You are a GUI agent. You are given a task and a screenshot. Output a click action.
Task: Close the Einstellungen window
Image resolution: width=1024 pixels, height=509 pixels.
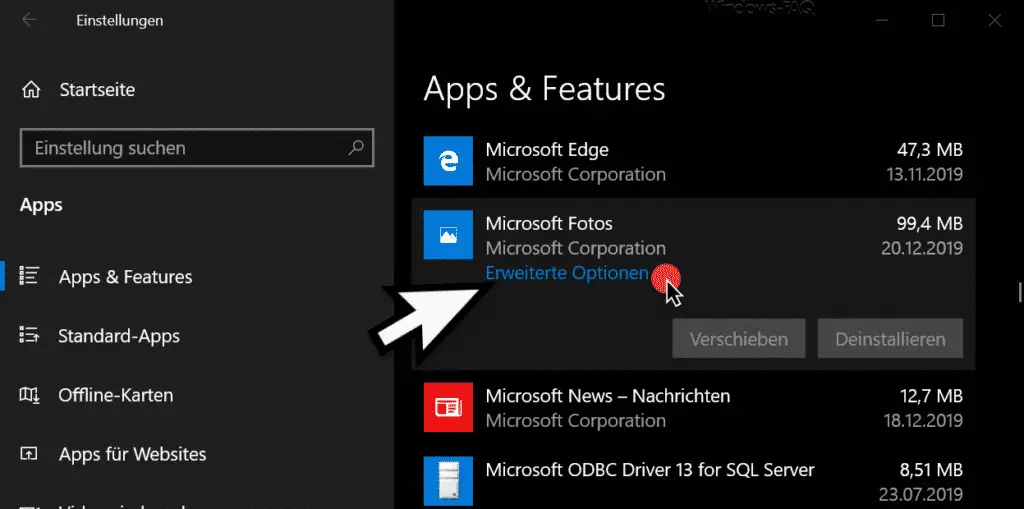pos(995,20)
